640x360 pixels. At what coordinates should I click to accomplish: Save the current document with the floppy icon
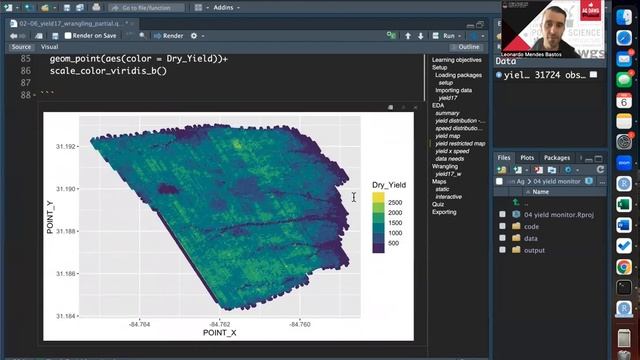[67, 7]
